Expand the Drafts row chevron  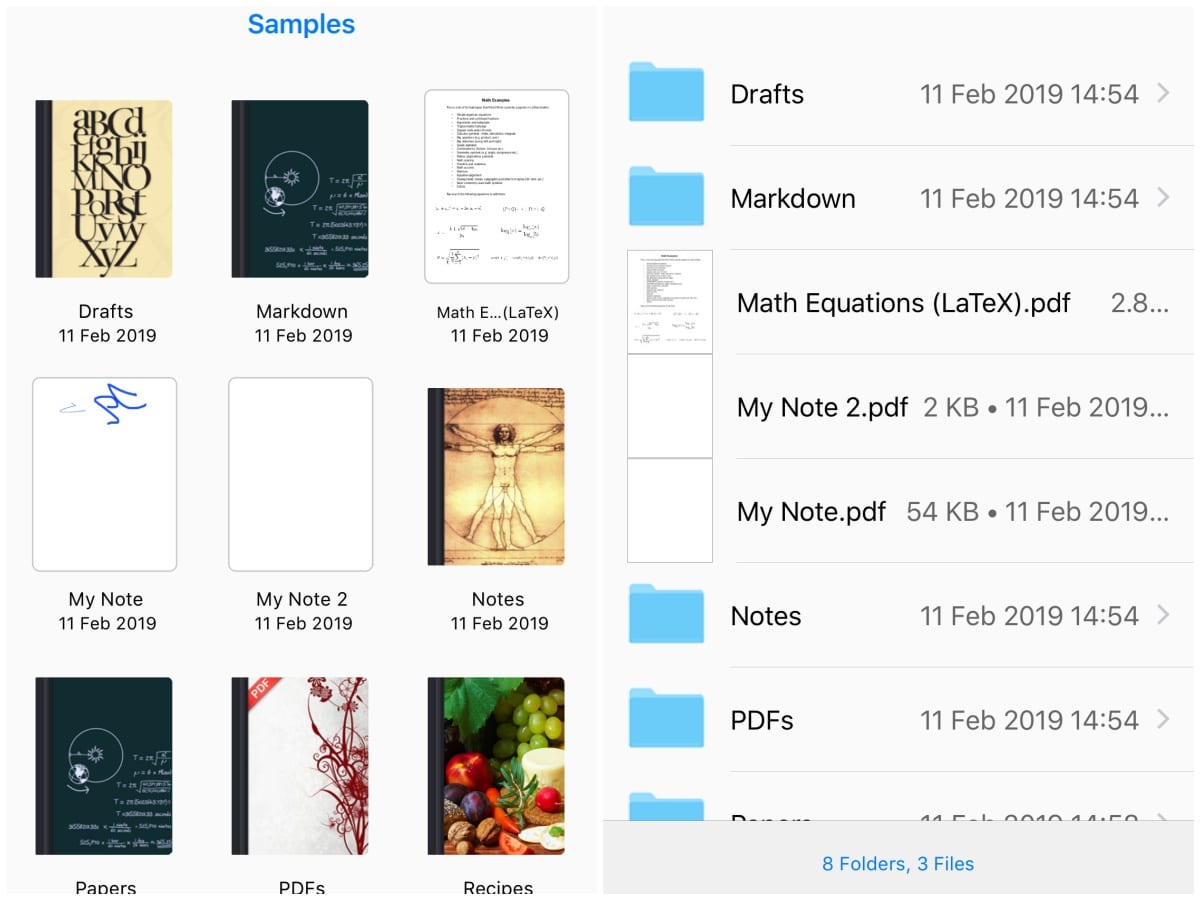point(1163,94)
